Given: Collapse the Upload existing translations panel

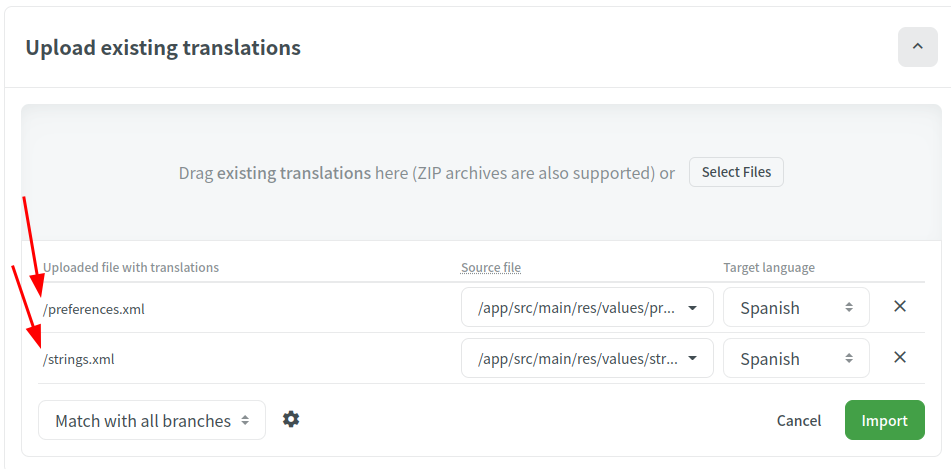Looking at the screenshot, I should 918,47.
